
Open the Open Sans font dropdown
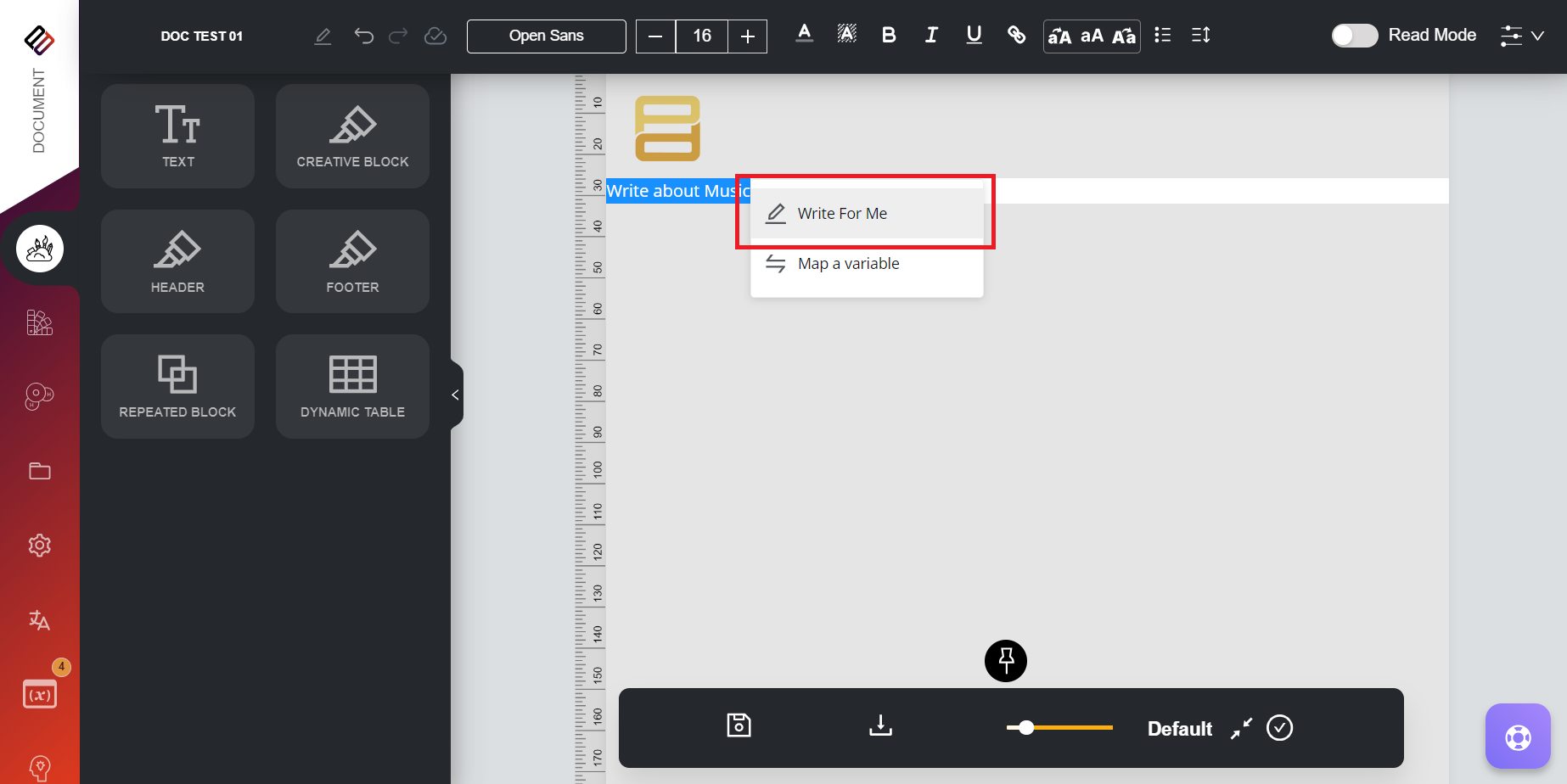pyautogui.click(x=546, y=36)
